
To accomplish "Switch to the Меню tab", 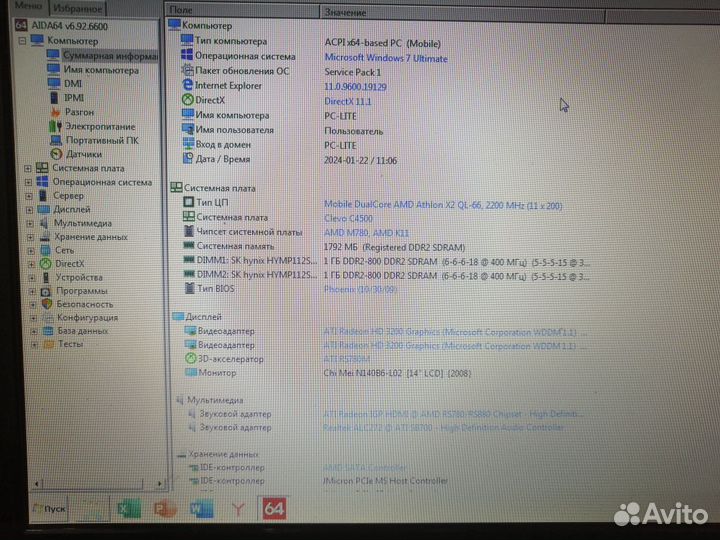I will (28, 6).
